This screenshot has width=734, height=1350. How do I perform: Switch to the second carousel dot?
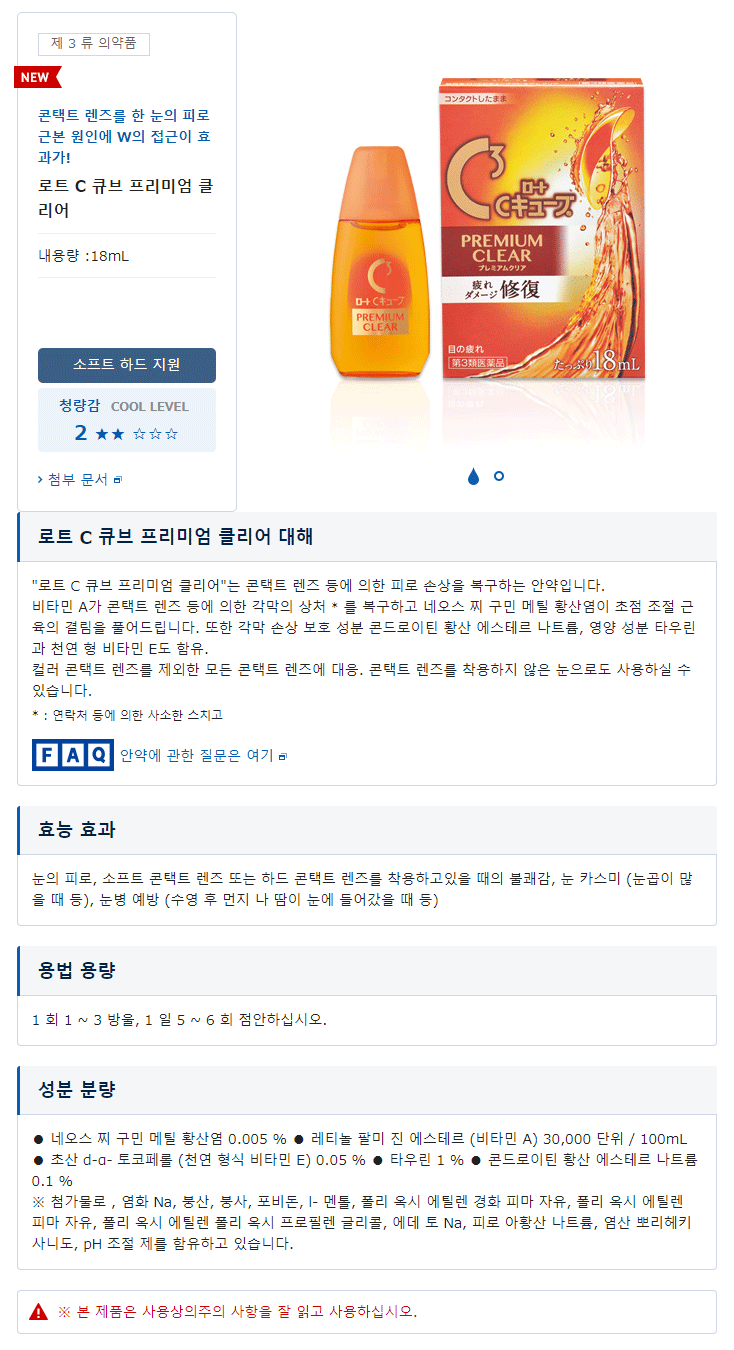(499, 477)
